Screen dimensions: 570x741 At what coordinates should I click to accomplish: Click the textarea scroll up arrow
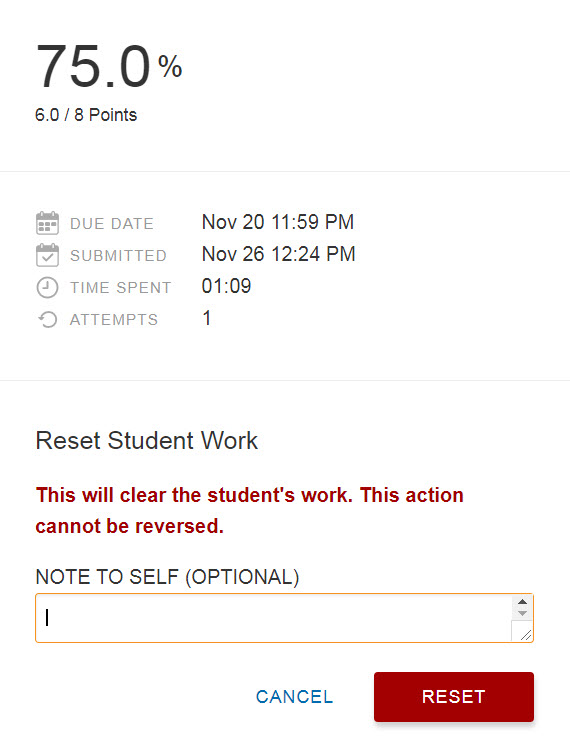(522, 602)
